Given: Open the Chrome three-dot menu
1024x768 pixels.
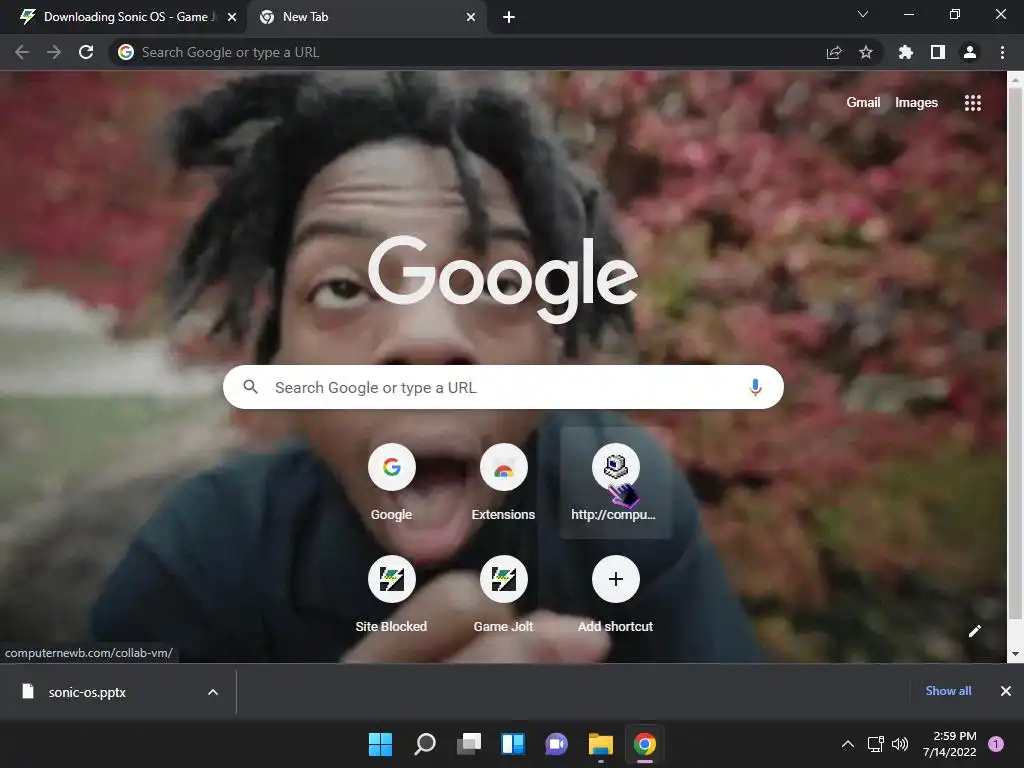Looking at the screenshot, I should click(x=1002, y=52).
